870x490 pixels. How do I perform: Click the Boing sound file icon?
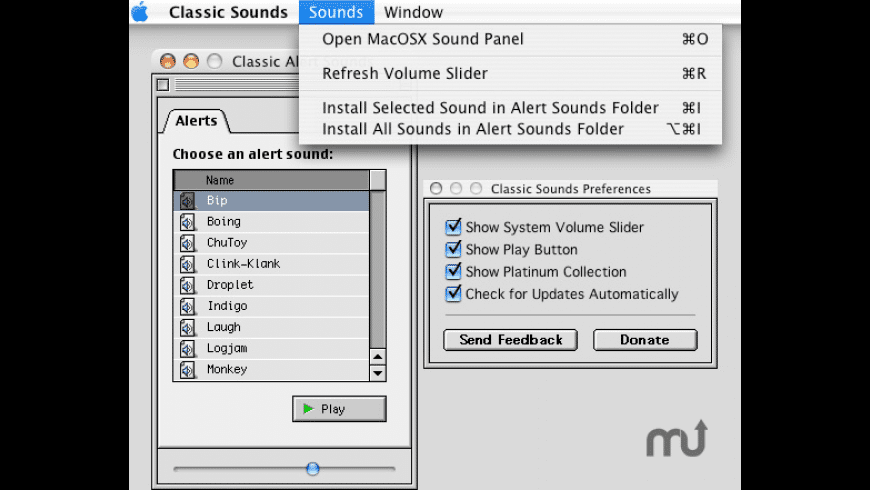pyautogui.click(x=188, y=222)
